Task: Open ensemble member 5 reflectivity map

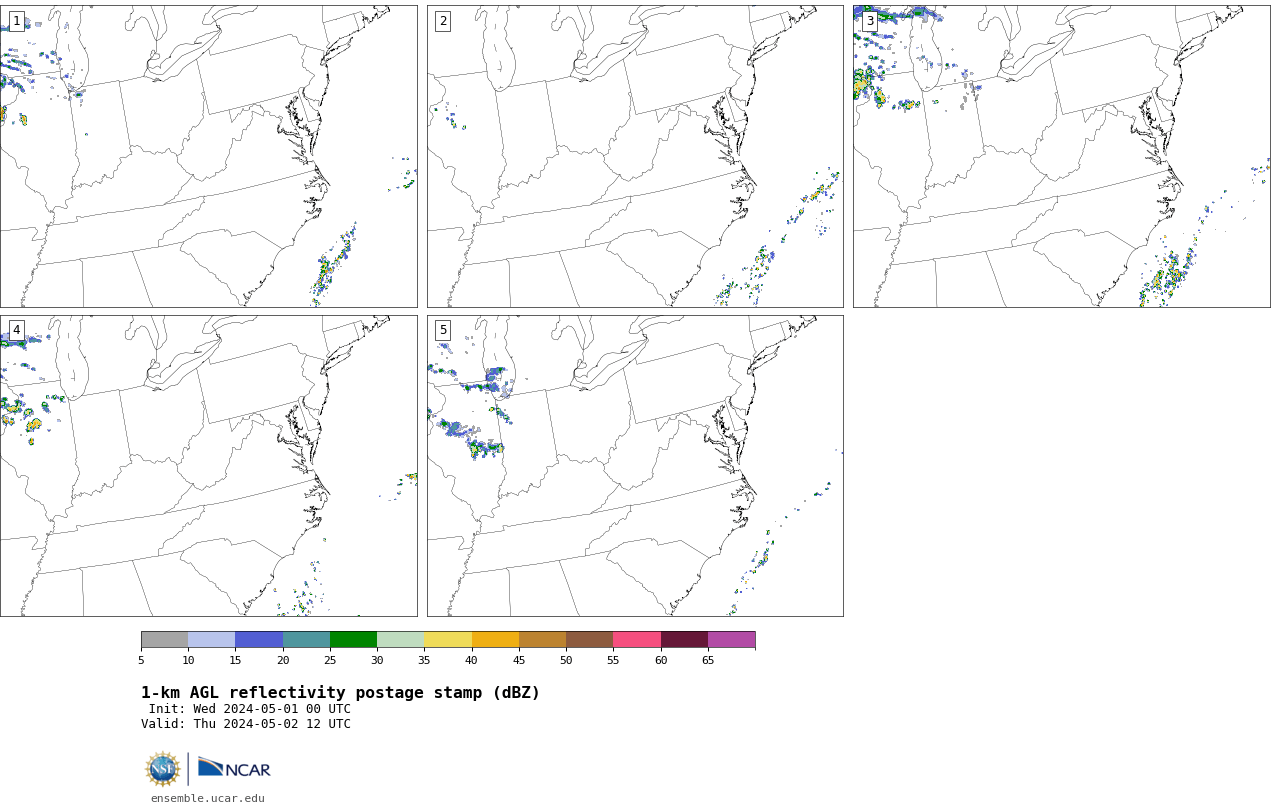Action: point(635,466)
